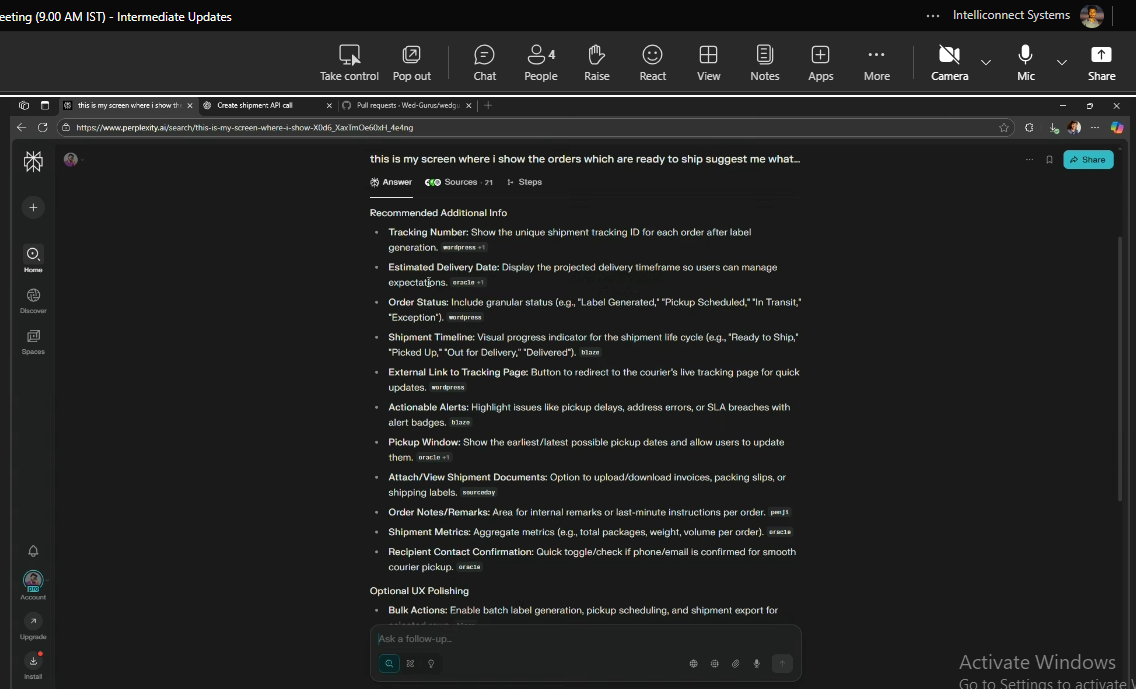This screenshot has width=1136, height=689.
Task: Open the Perplexity Discover page in sidebar
Action: pyautogui.click(x=33, y=299)
